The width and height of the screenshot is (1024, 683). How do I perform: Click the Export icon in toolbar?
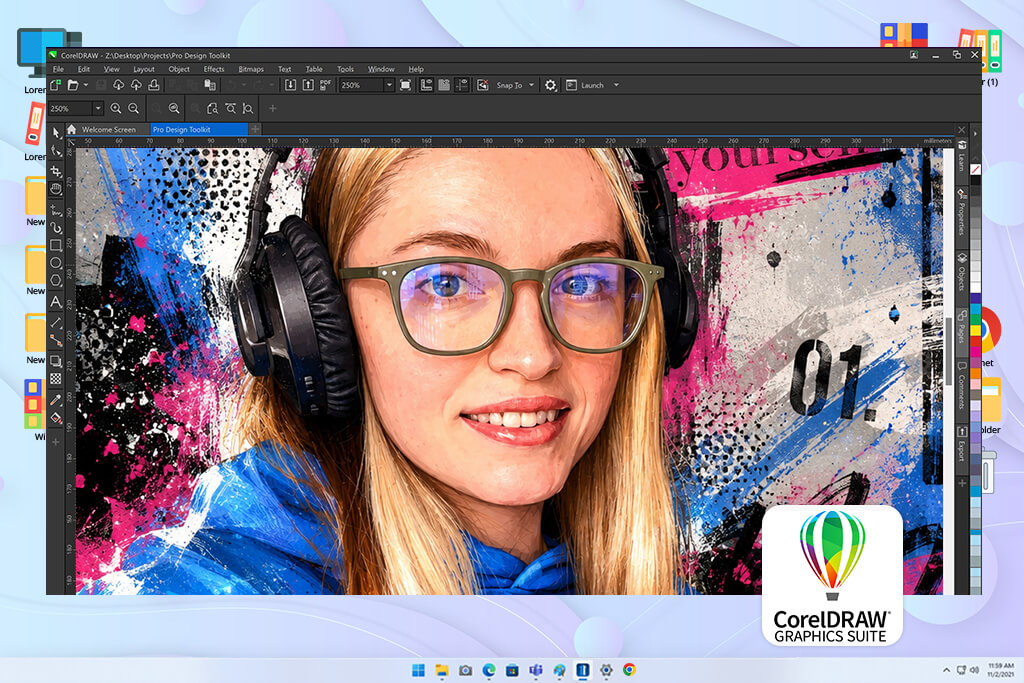(x=308, y=85)
